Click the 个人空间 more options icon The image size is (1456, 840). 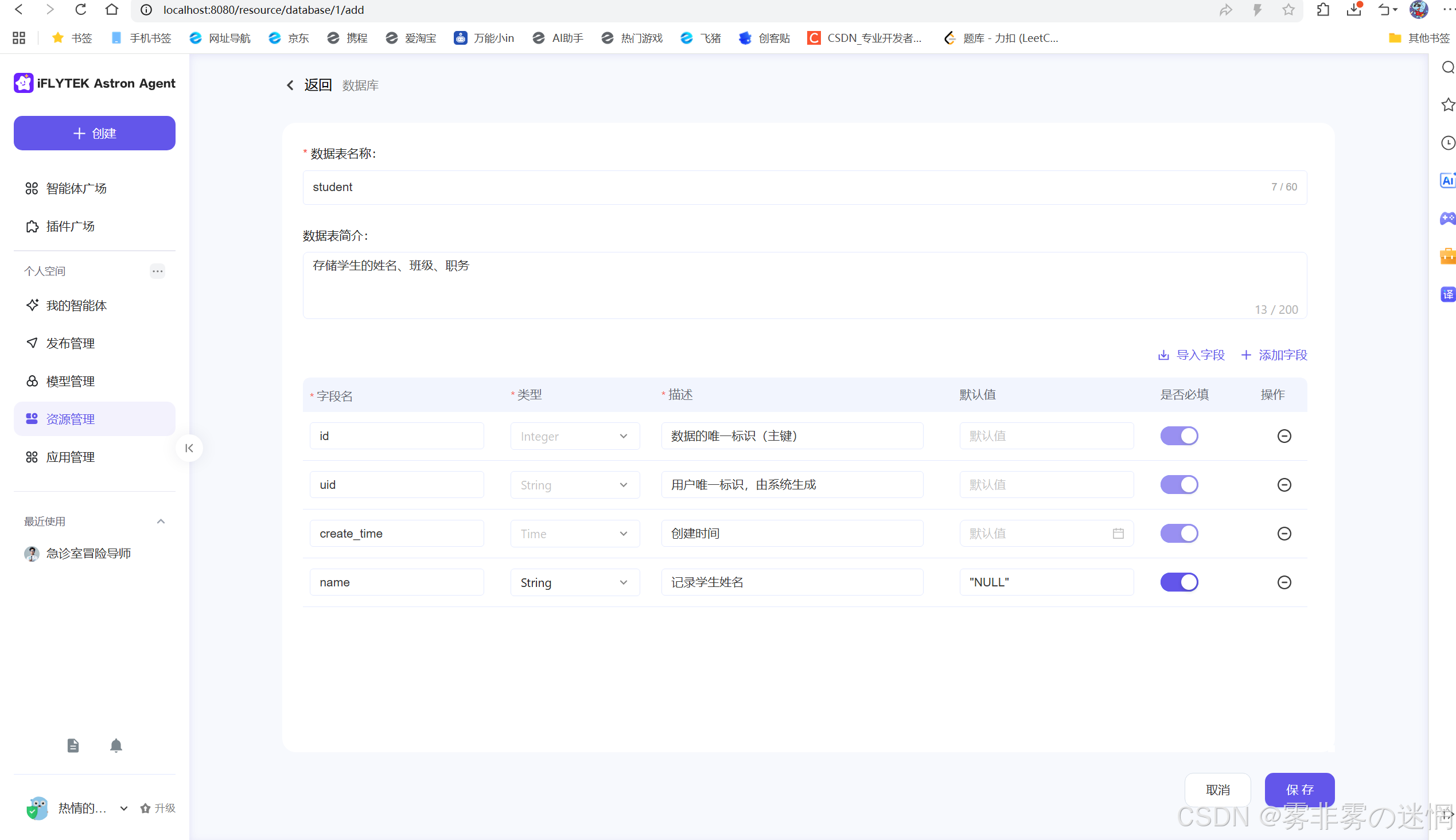point(158,271)
